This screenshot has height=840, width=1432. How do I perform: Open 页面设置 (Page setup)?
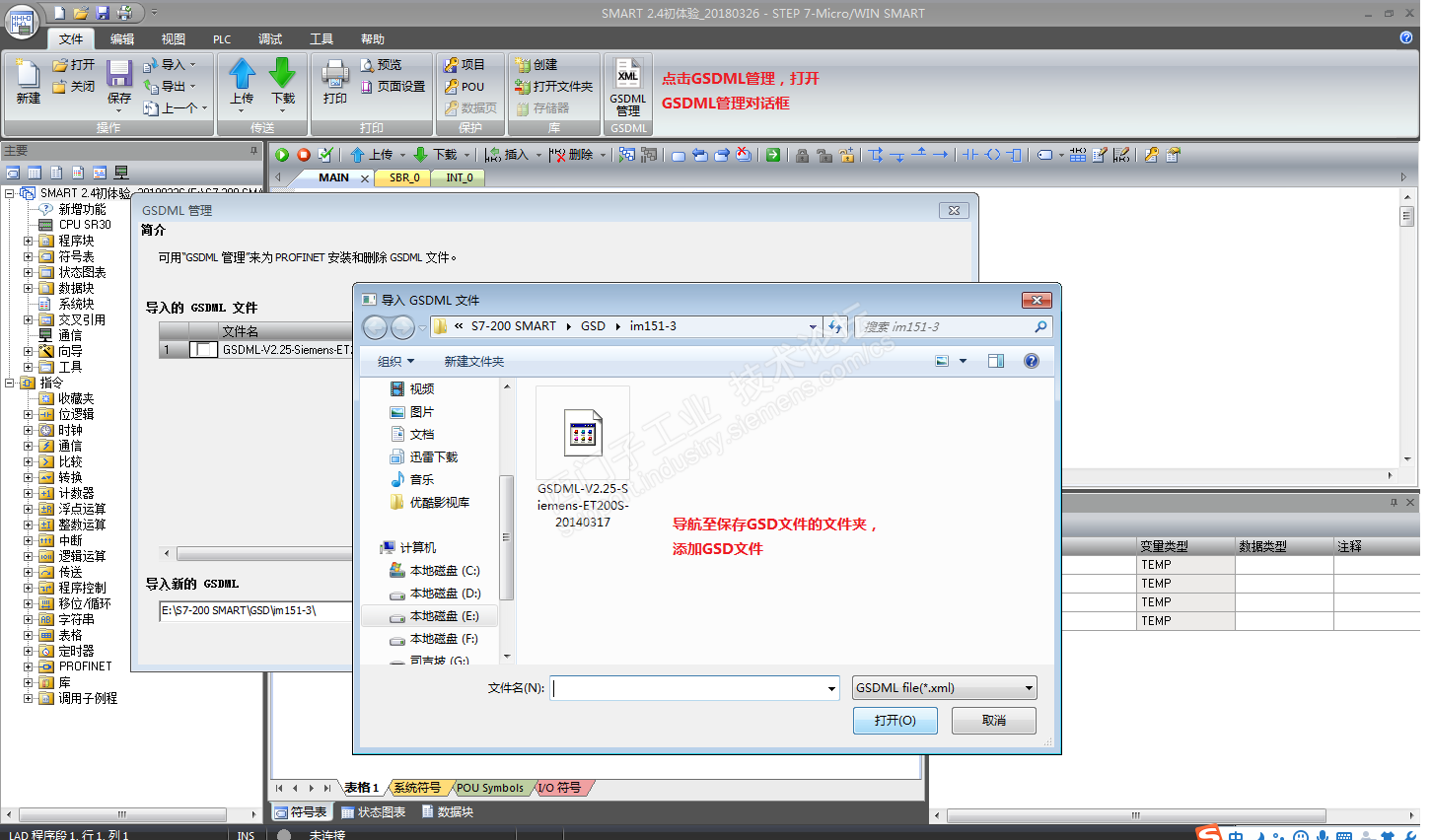(393, 87)
